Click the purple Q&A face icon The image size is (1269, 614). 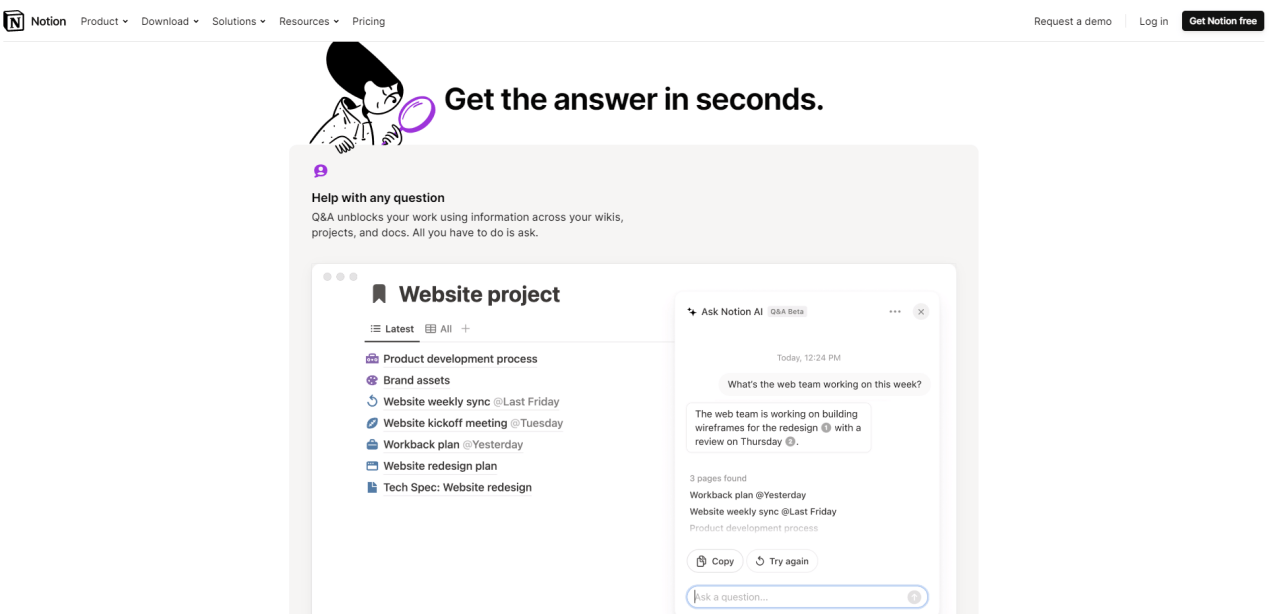320,171
